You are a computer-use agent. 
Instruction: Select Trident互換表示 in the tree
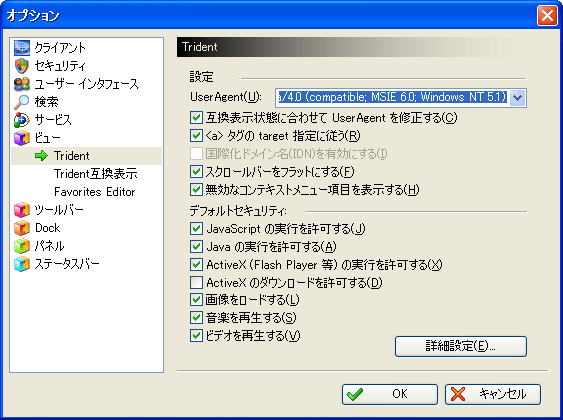96,174
